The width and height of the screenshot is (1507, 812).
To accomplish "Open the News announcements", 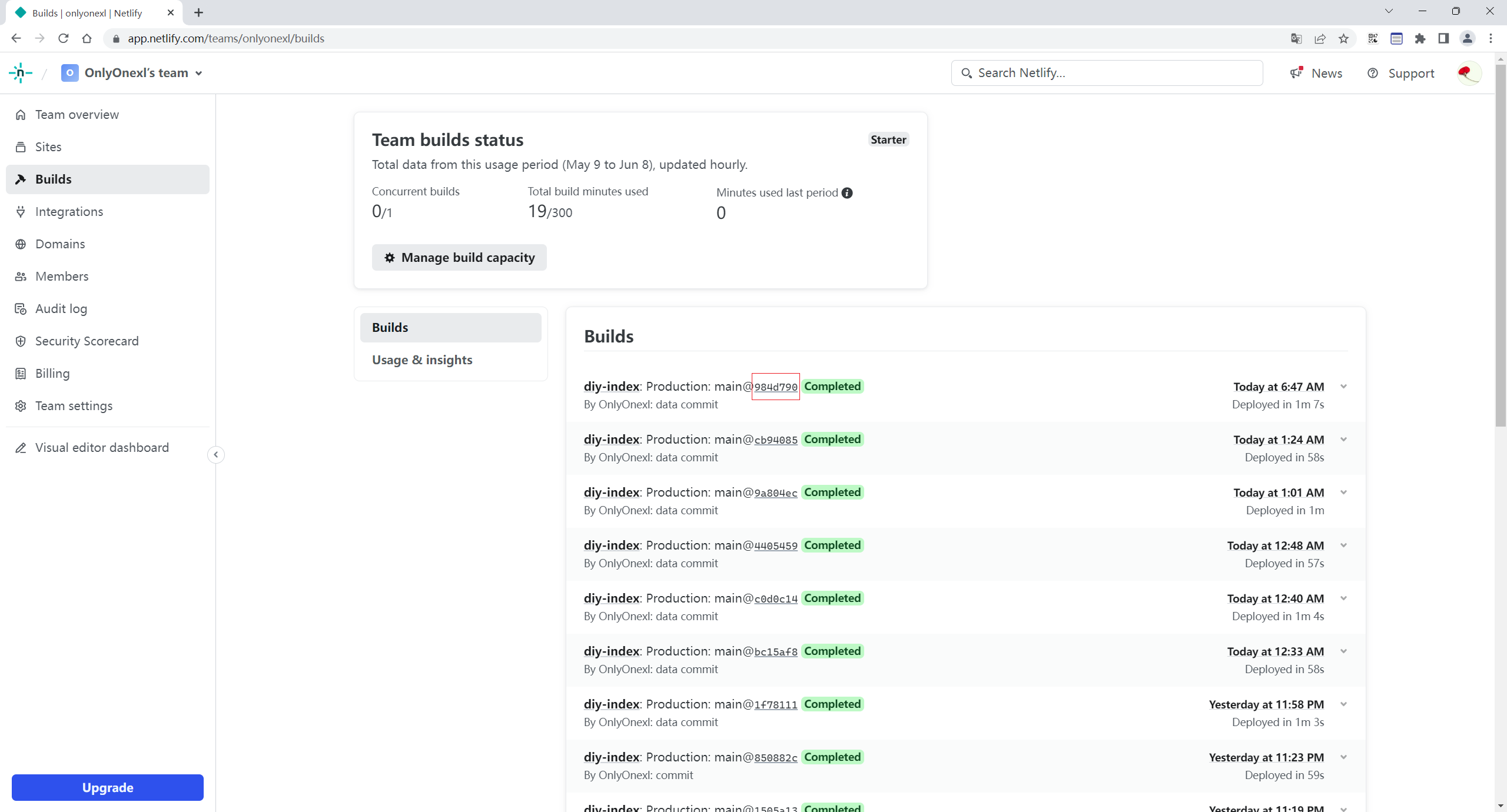I will tap(1316, 73).
